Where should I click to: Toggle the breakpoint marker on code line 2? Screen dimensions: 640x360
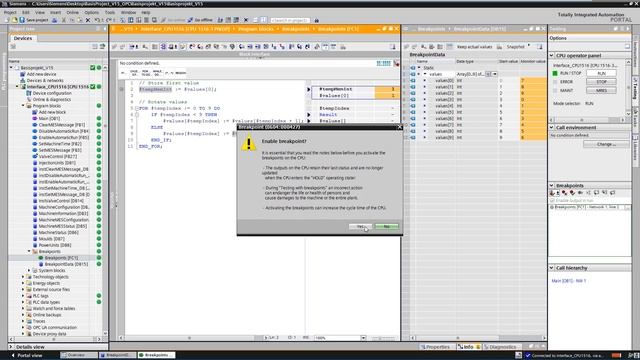121,89
